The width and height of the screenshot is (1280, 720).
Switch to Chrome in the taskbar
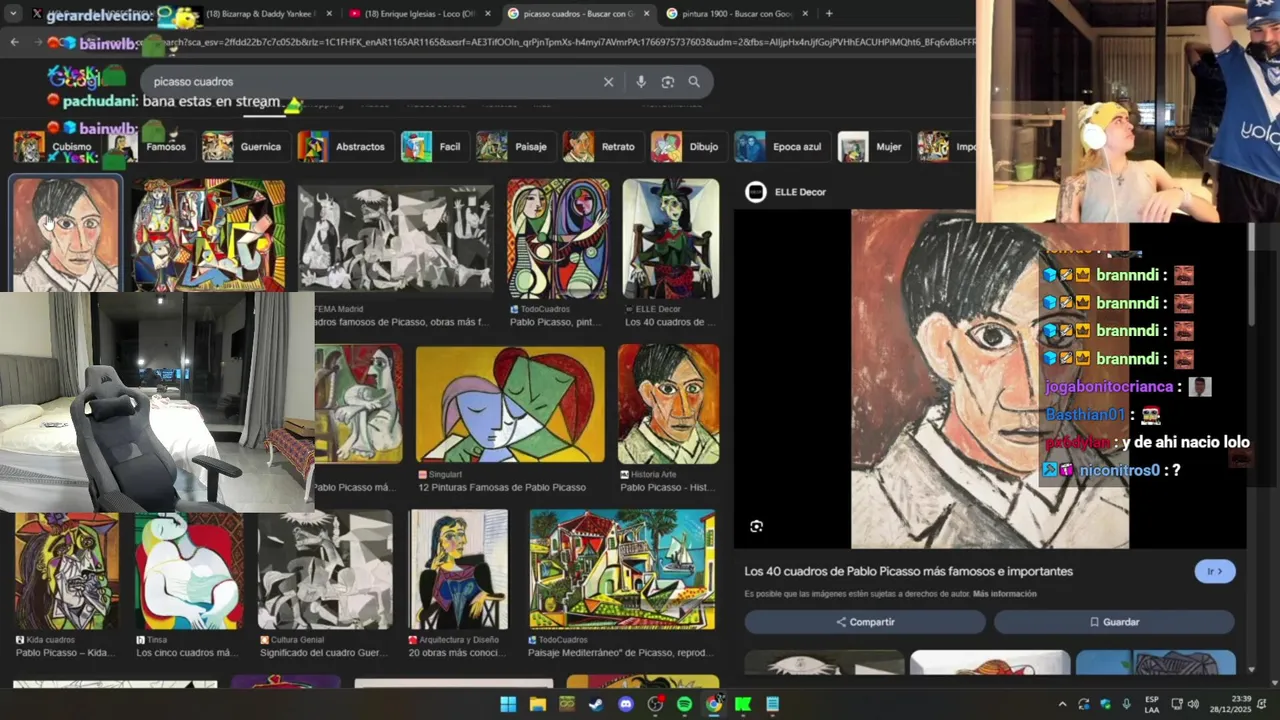point(714,704)
